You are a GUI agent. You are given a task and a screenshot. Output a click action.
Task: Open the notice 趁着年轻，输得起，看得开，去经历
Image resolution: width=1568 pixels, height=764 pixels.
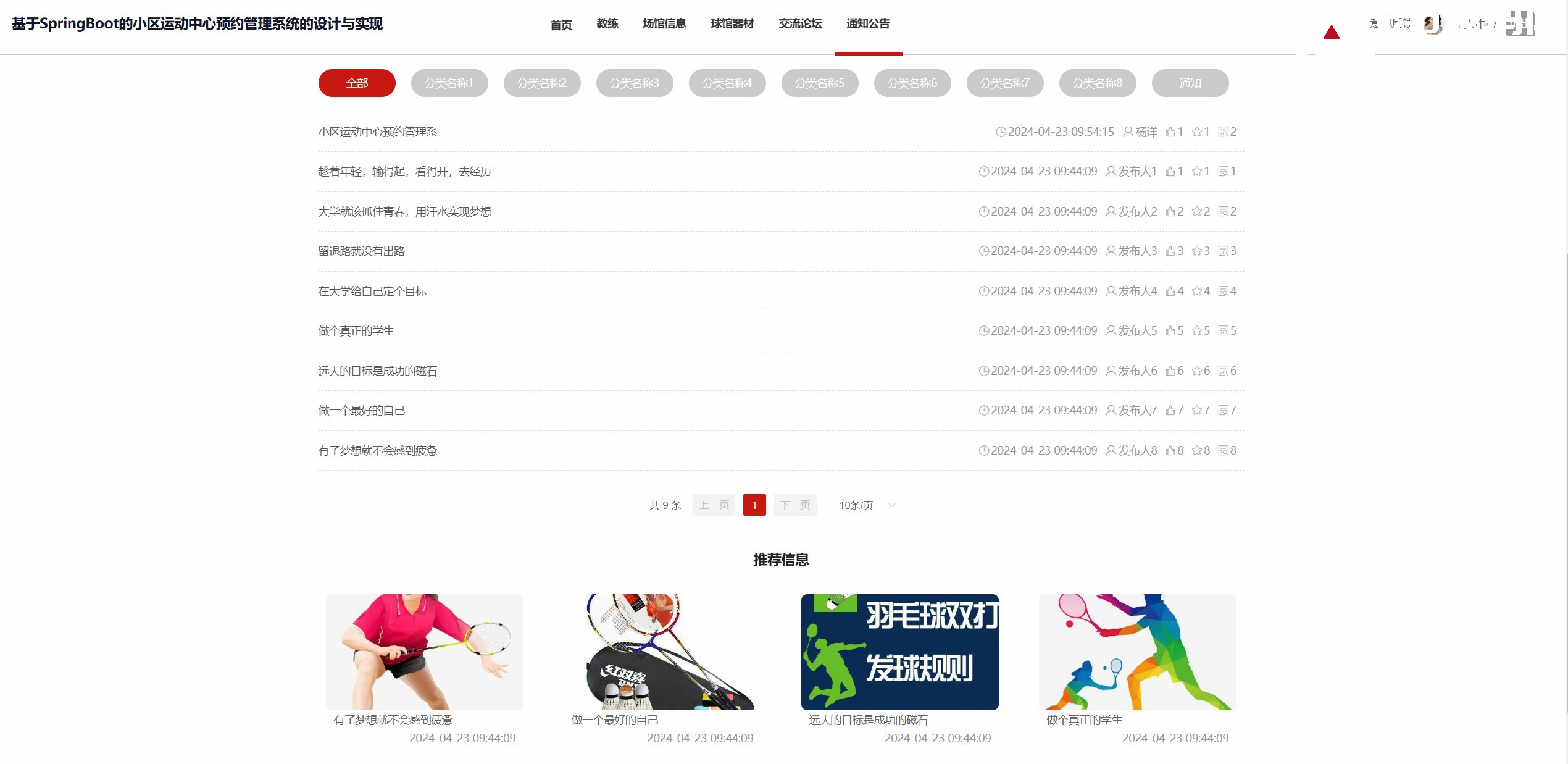404,172
